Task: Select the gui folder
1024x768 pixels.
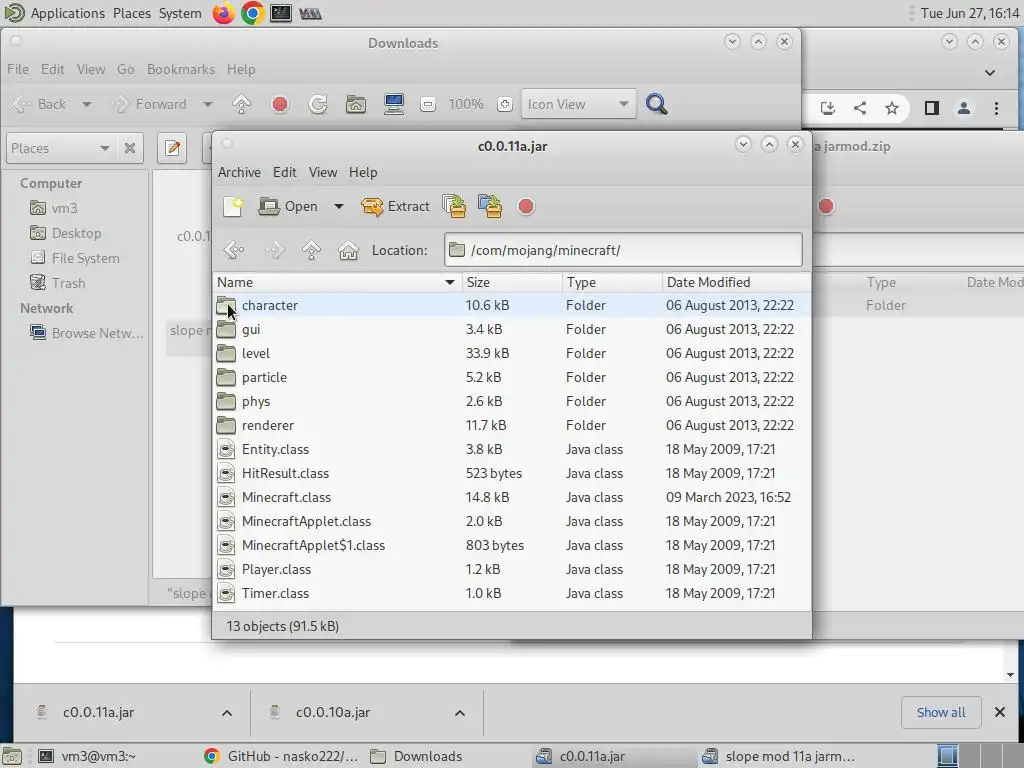Action: (x=512, y=329)
